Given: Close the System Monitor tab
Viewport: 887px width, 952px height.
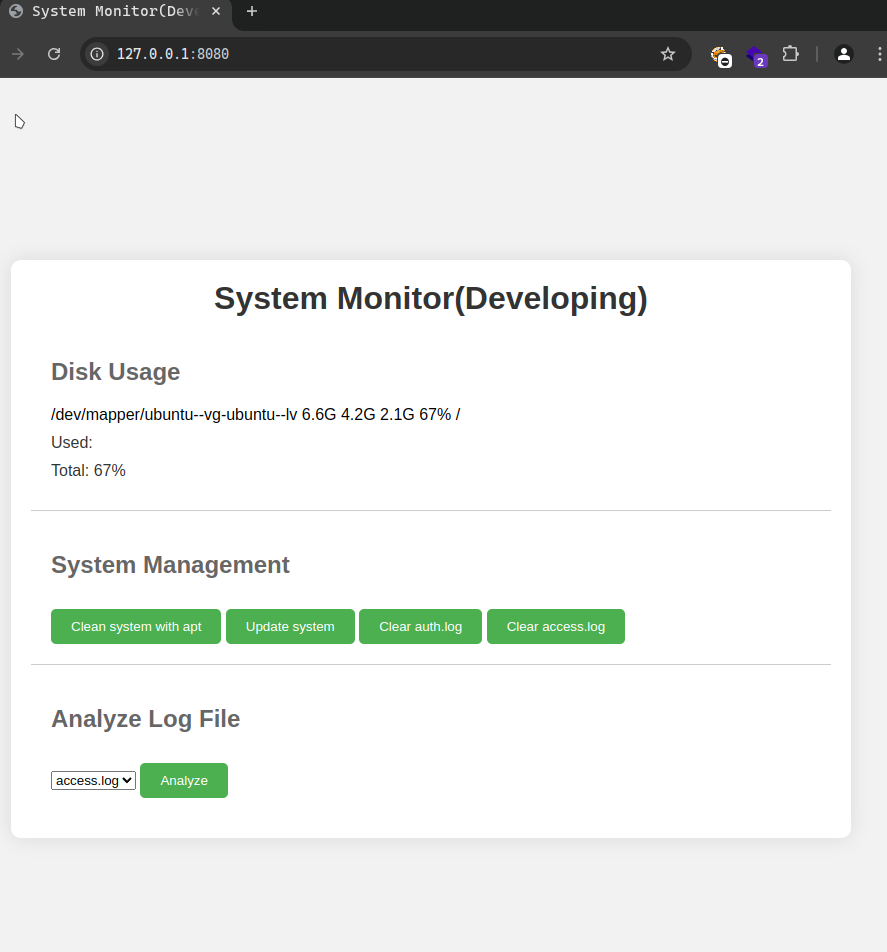Looking at the screenshot, I should click(x=216, y=12).
